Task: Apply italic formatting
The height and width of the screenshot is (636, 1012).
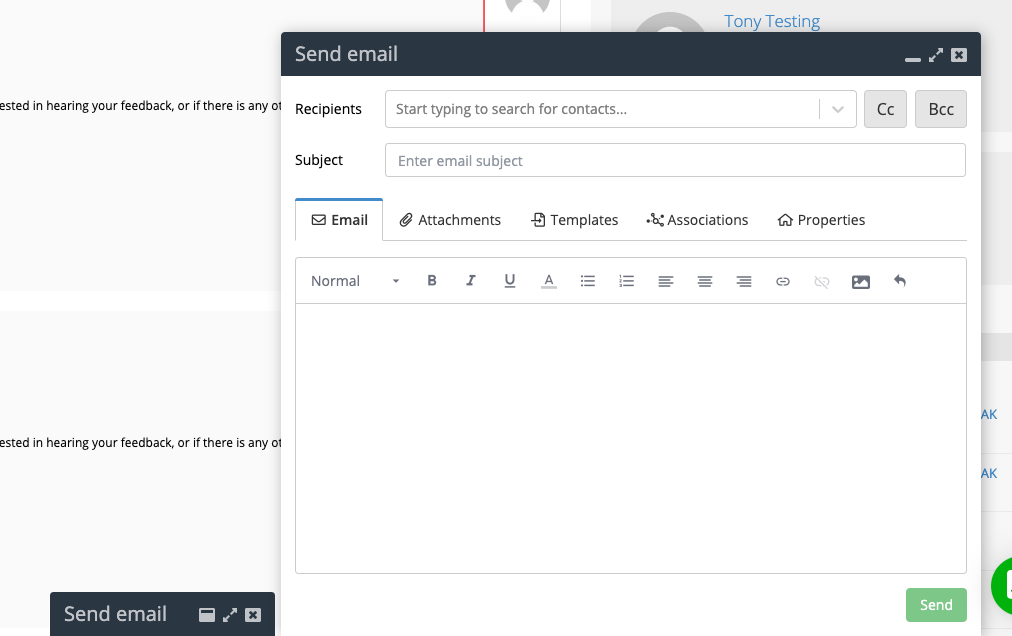Action: tap(470, 281)
